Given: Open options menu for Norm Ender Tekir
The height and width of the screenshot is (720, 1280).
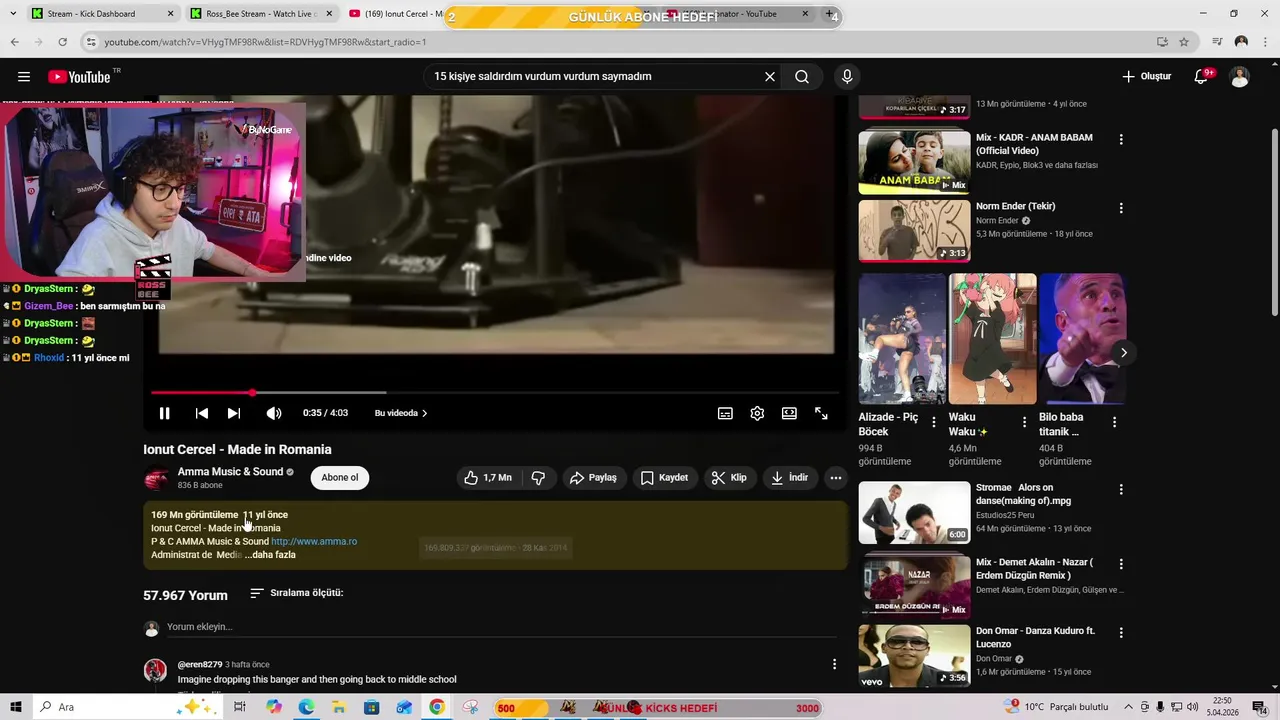Looking at the screenshot, I should click(x=1121, y=208).
